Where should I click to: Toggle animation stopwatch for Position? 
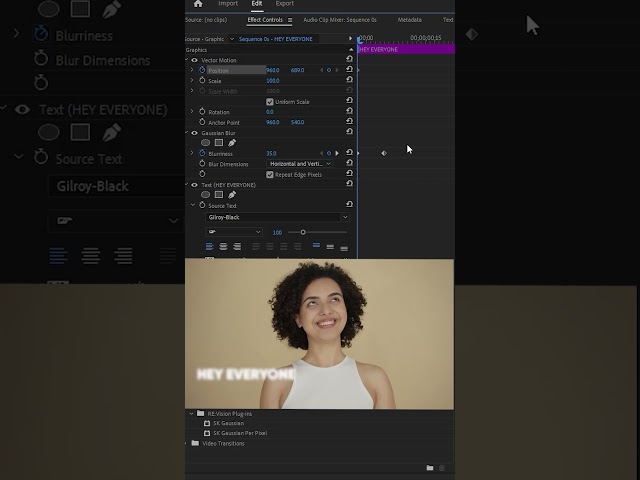[x=202, y=70]
